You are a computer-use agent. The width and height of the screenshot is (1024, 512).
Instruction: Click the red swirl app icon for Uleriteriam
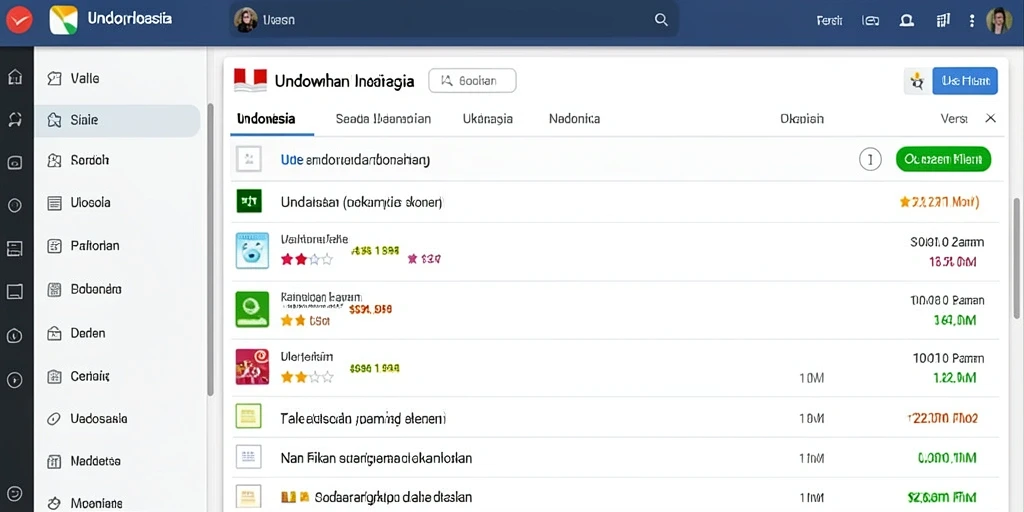[x=252, y=366]
